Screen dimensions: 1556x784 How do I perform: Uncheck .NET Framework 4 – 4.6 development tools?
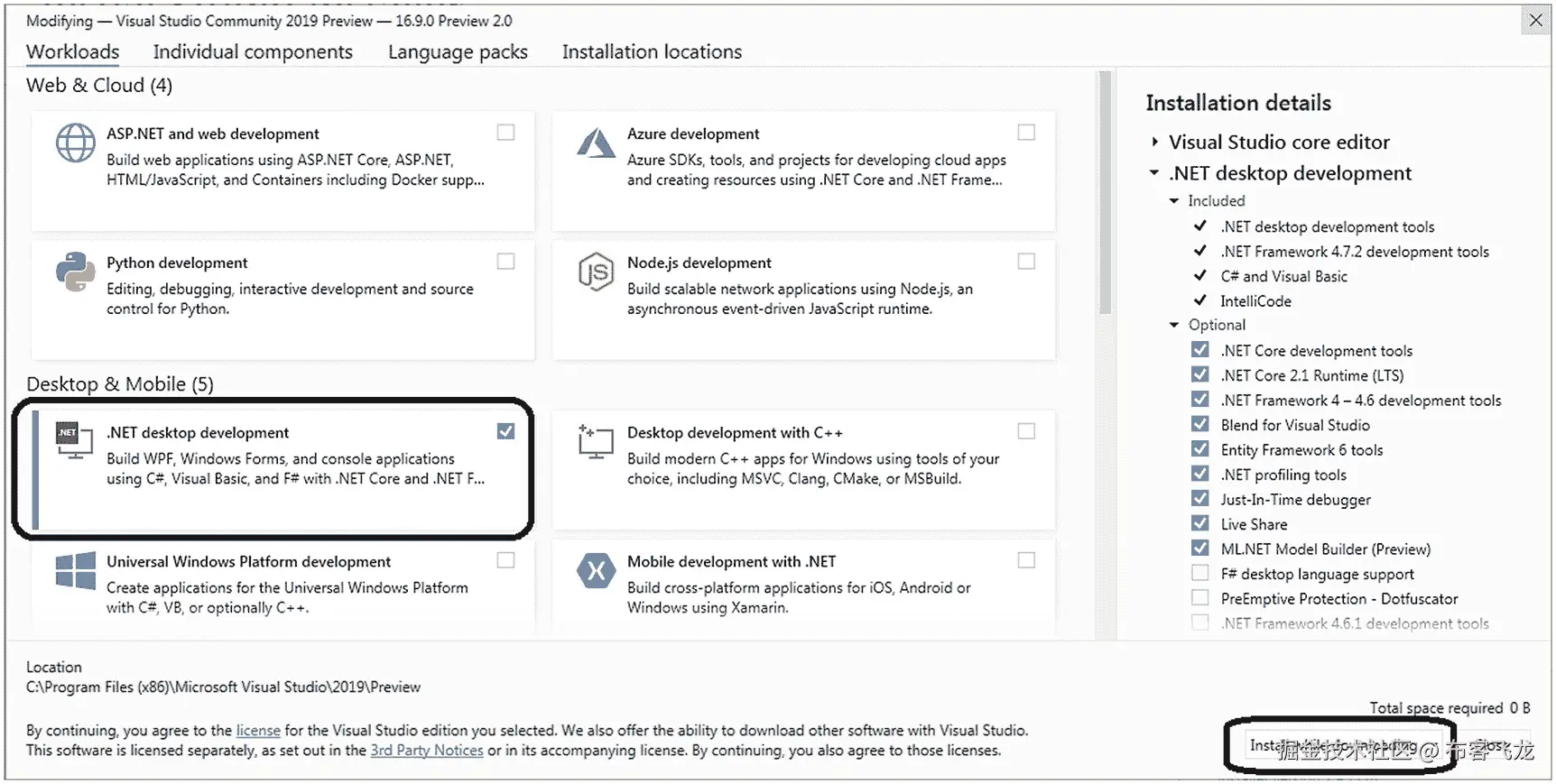click(x=1200, y=399)
